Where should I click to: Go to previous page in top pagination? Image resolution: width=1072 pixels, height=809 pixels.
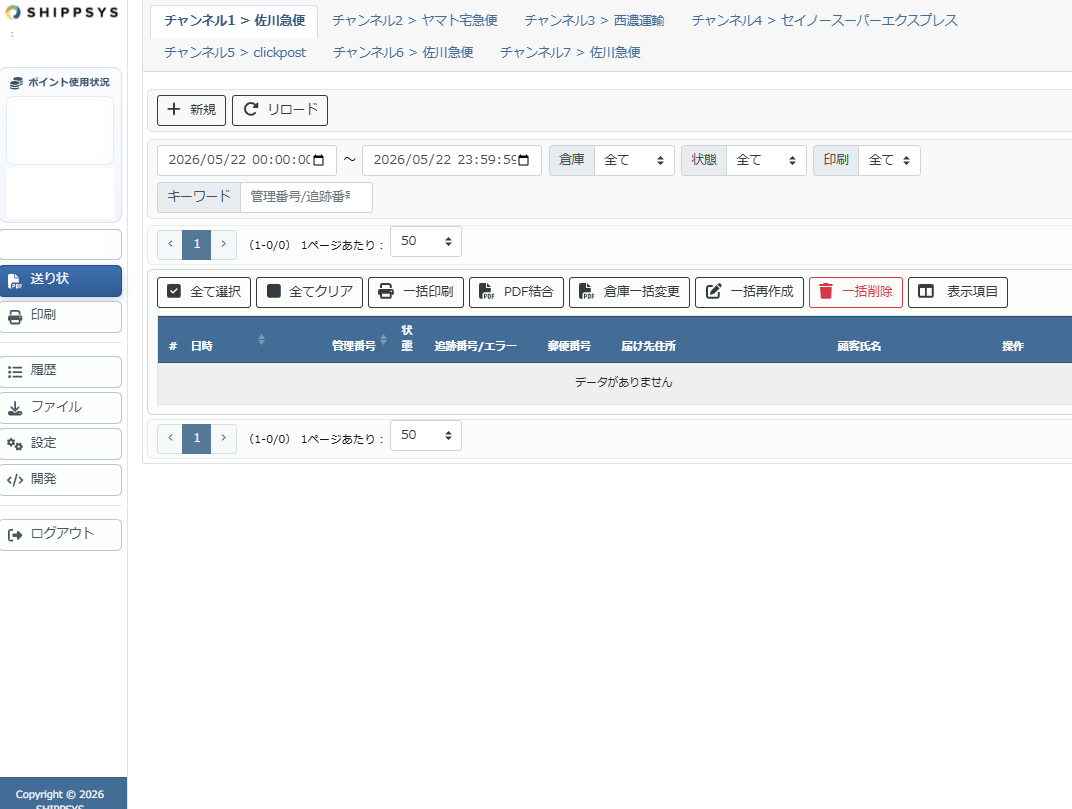point(170,244)
